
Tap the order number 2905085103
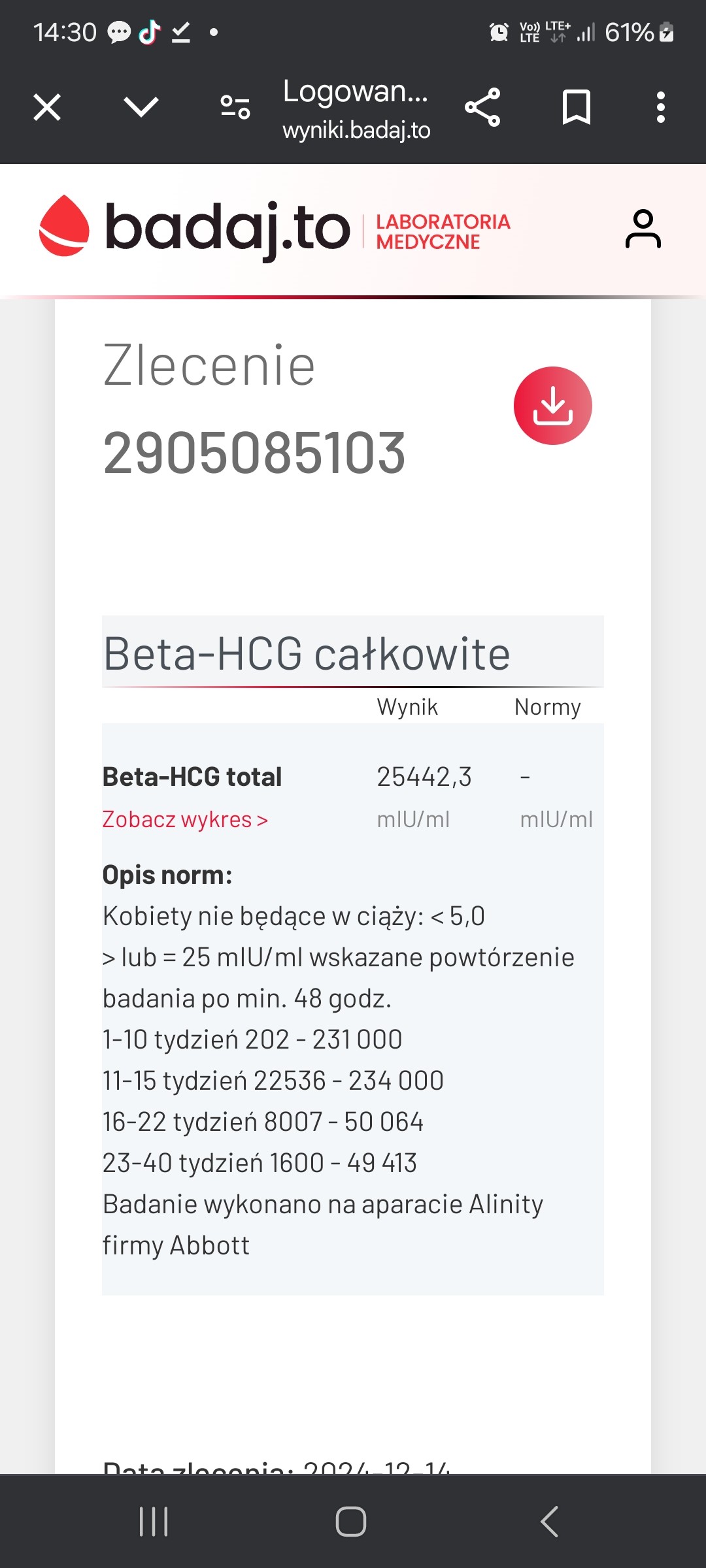(x=254, y=453)
